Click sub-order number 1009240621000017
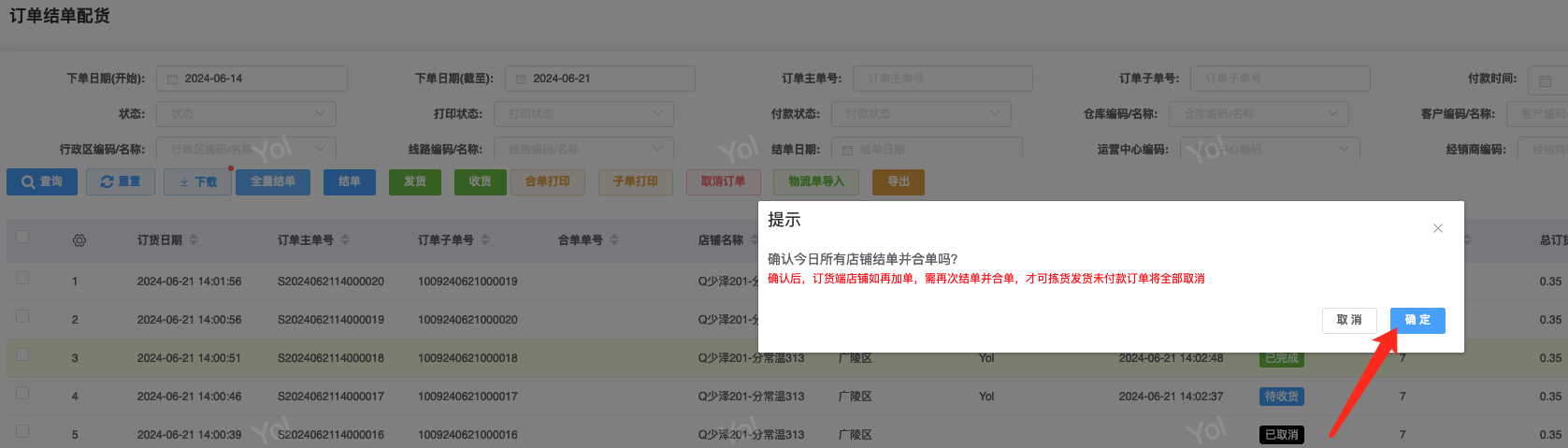This screenshot has width=1568, height=448. point(468,397)
